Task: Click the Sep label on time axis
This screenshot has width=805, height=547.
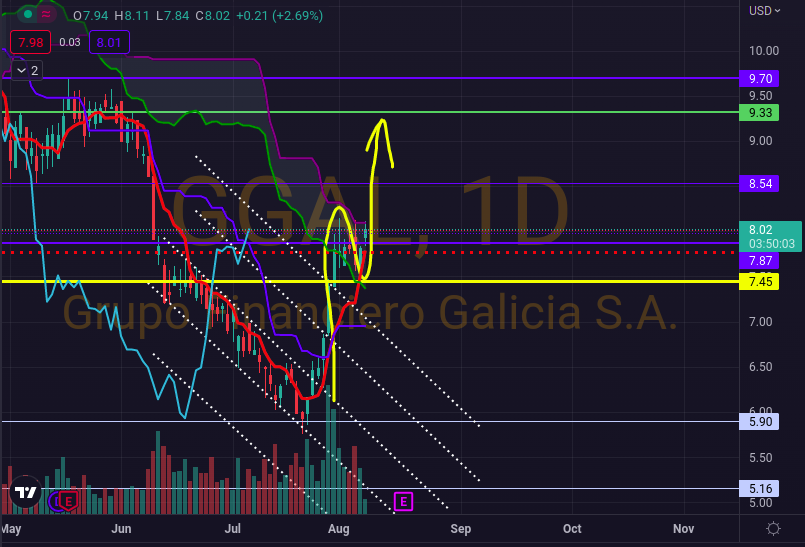Action: 460,527
